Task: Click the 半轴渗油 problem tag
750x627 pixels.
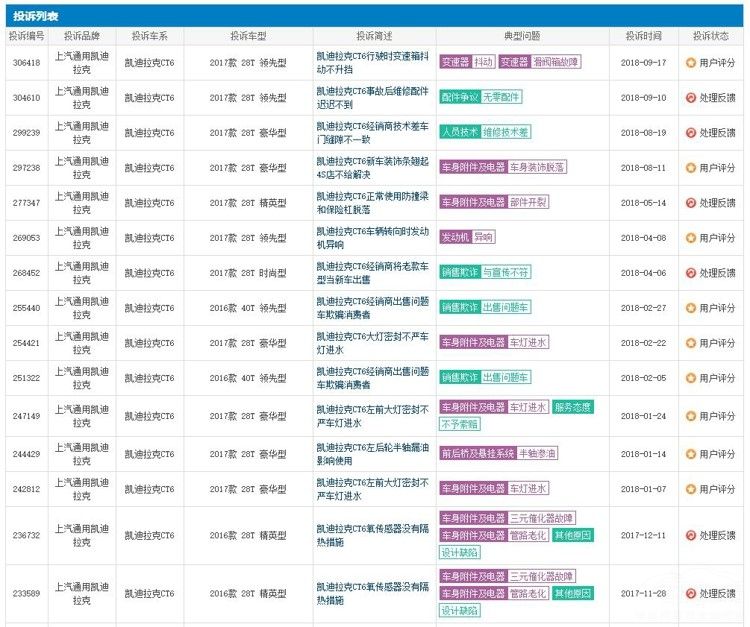Action: 538,453
